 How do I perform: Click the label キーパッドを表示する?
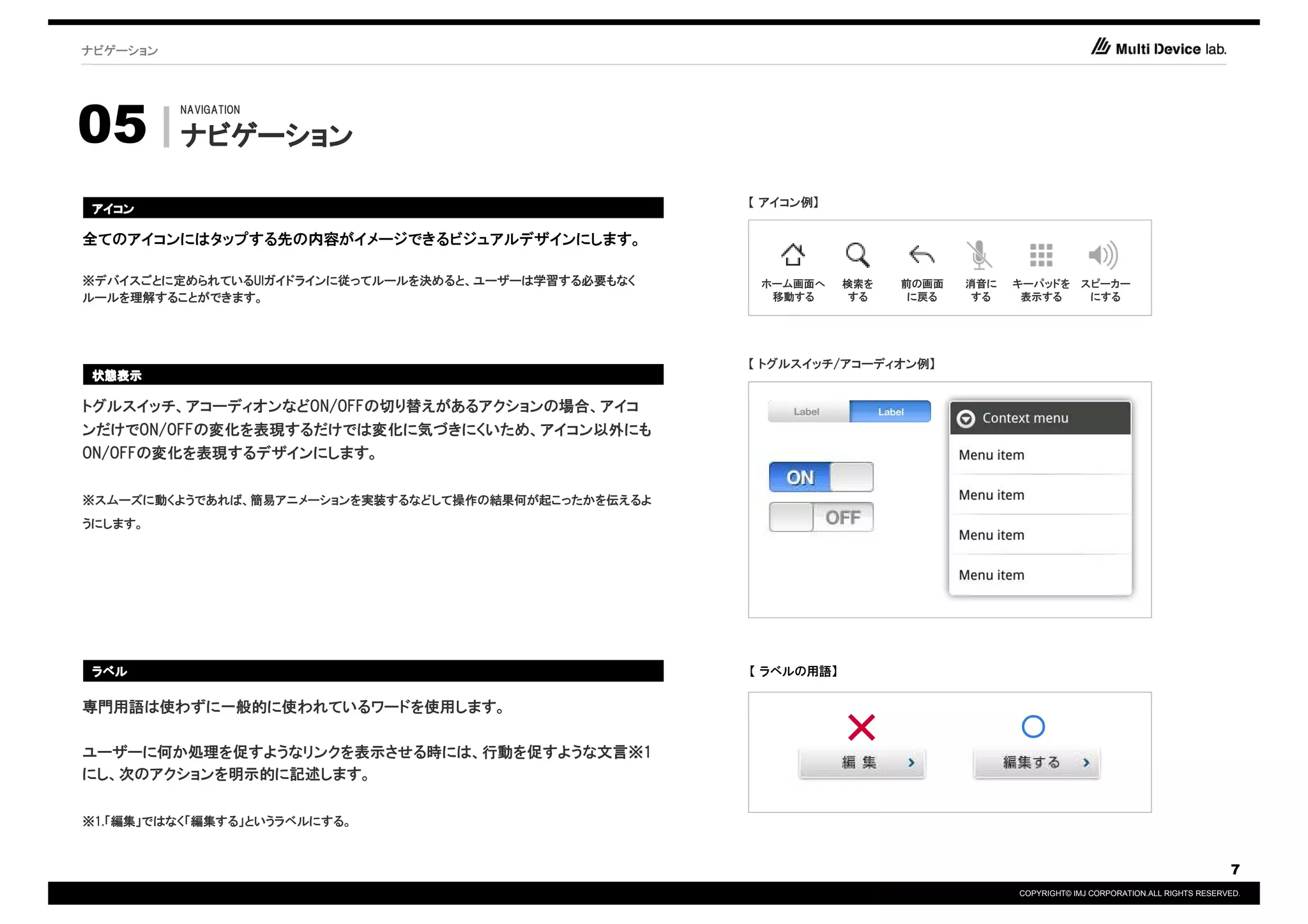1041,290
